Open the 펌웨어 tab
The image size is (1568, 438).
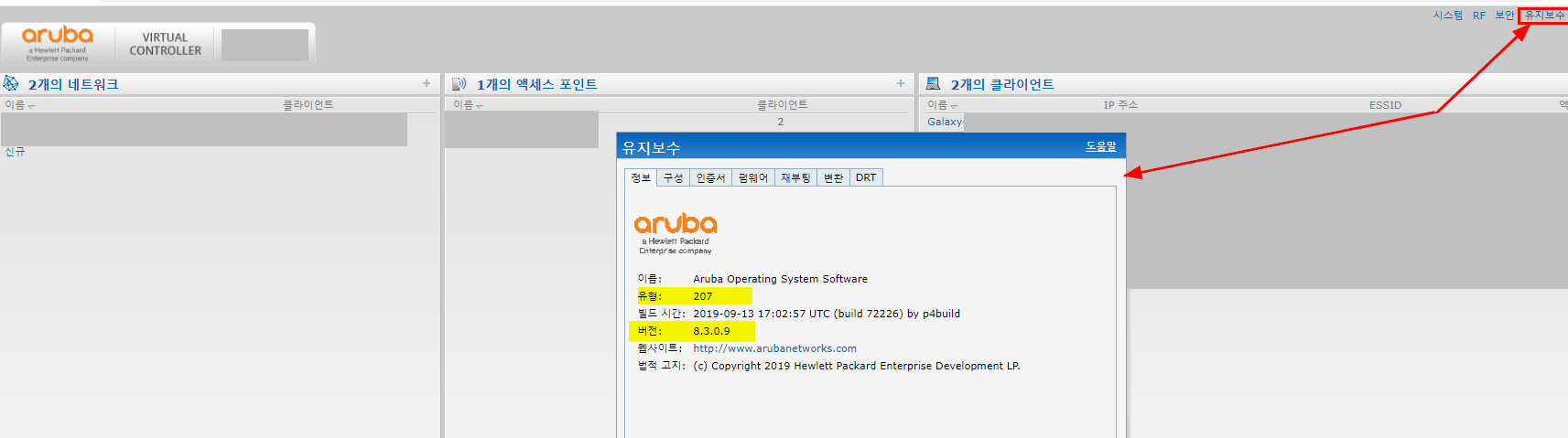click(753, 177)
